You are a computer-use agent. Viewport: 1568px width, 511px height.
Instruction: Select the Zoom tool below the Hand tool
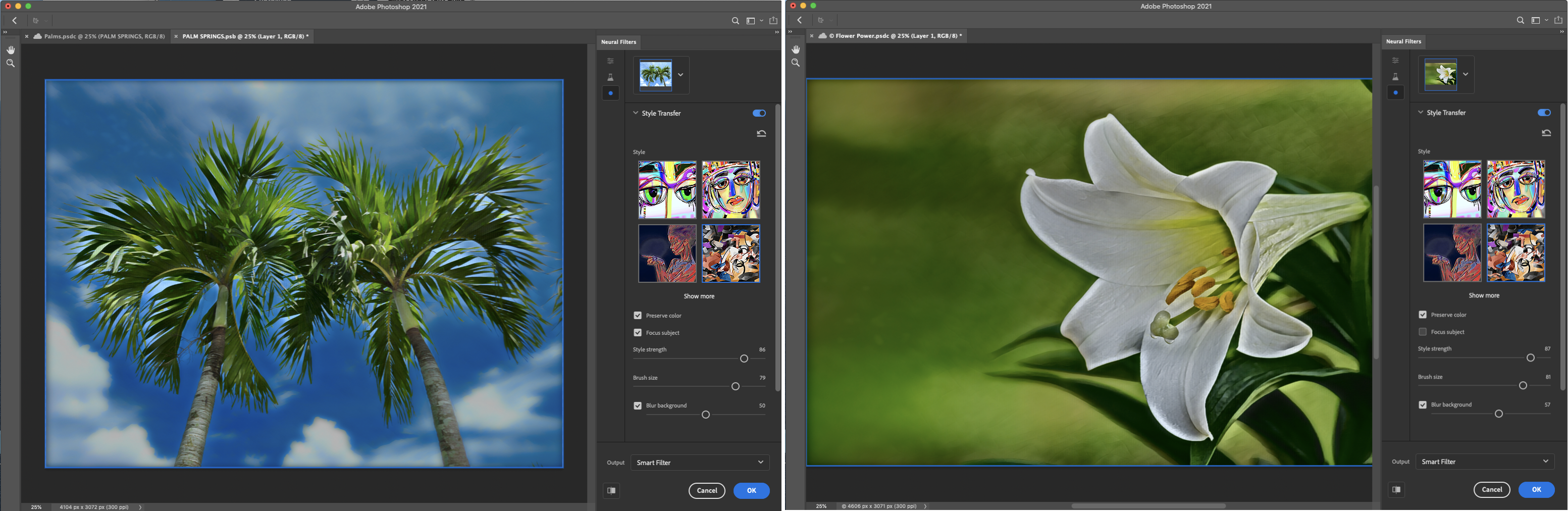[10, 63]
